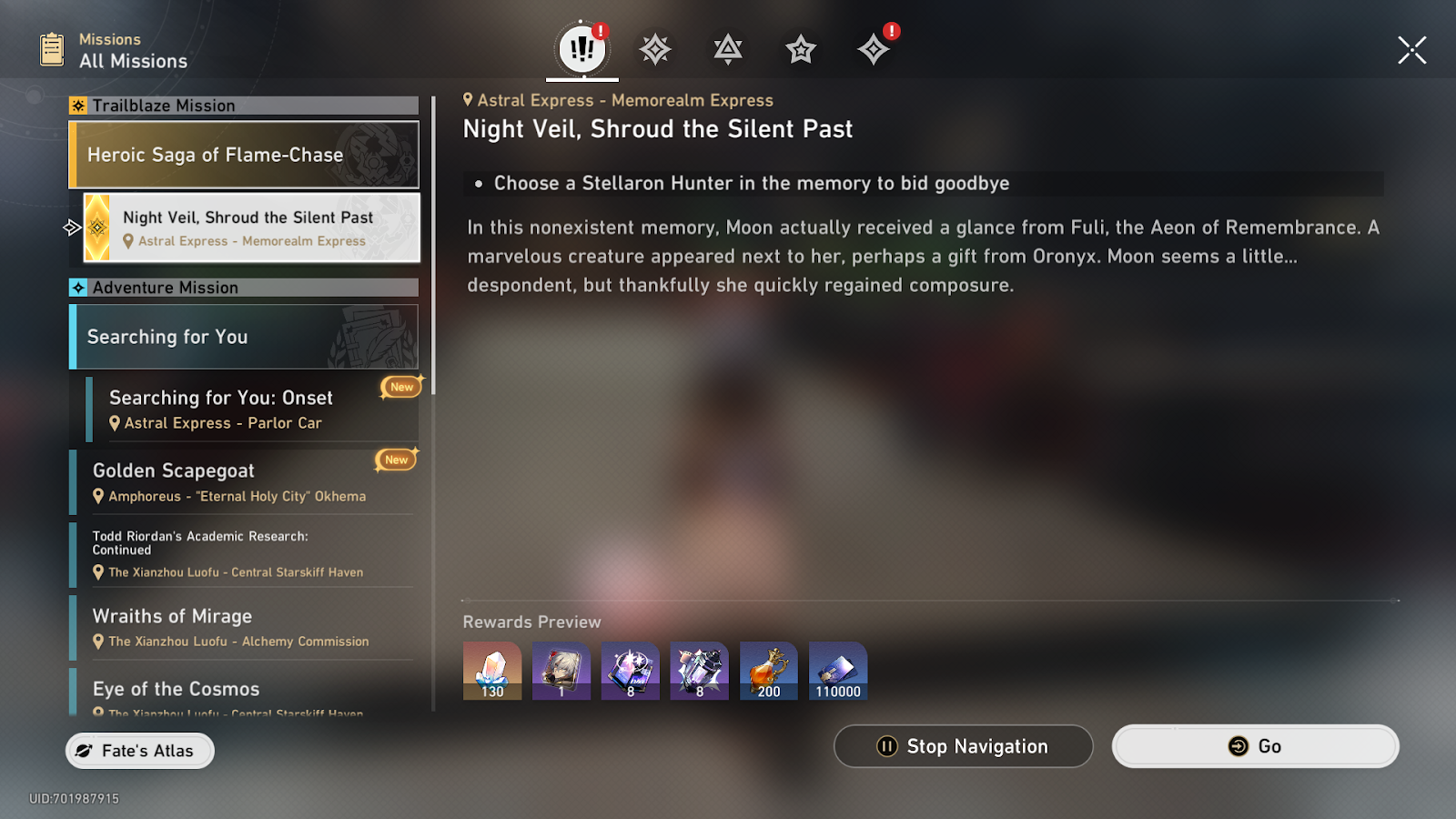Collapse the Heroic Saga of Flame-Chase chapter
Viewport: 1456px width, 819px height.
point(244,155)
